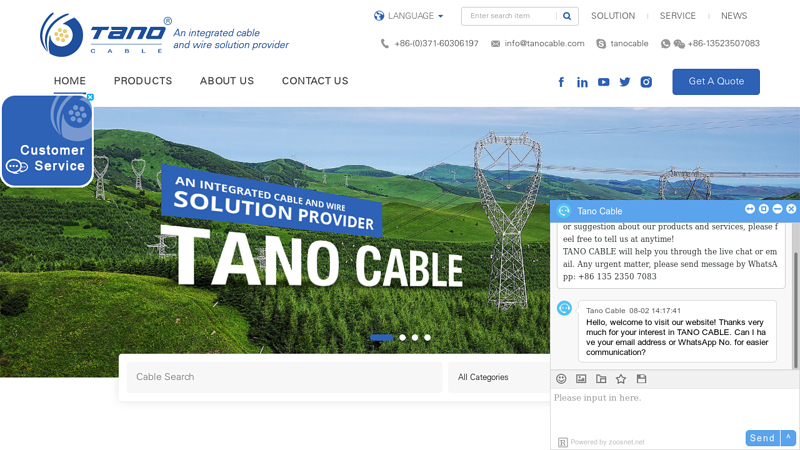Click the WhatsApp icon in header
Image resolution: width=800 pixels, height=450 pixels.
click(665, 44)
